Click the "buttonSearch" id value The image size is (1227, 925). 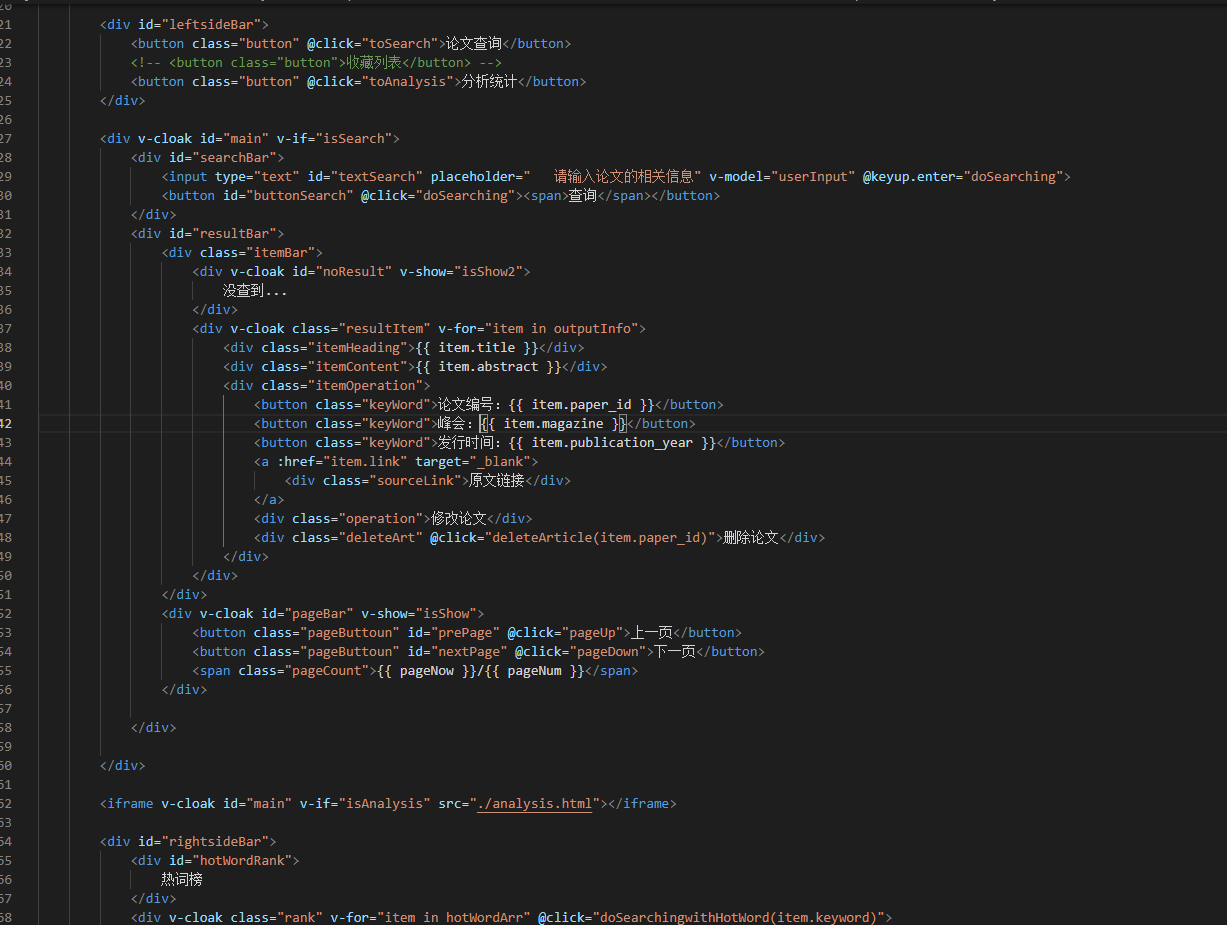pos(299,195)
